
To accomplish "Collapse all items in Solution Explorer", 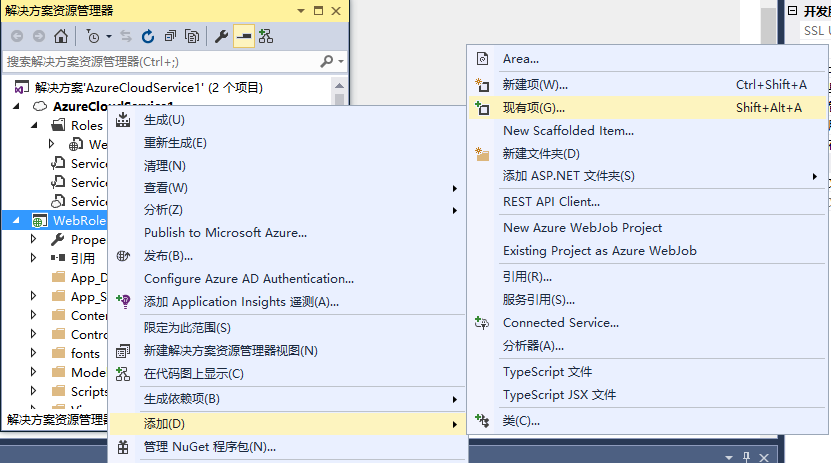I will [170, 36].
